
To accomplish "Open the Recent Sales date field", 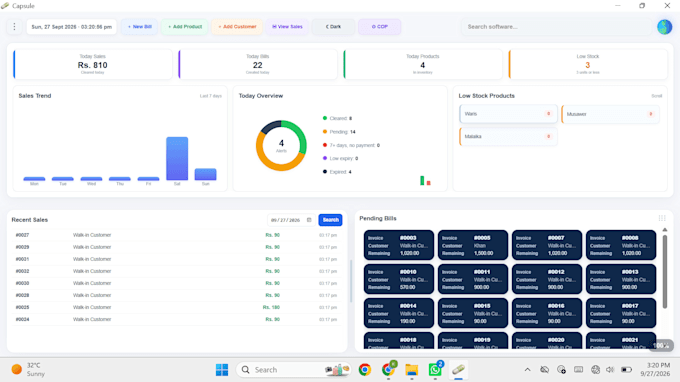I will tap(291, 220).
